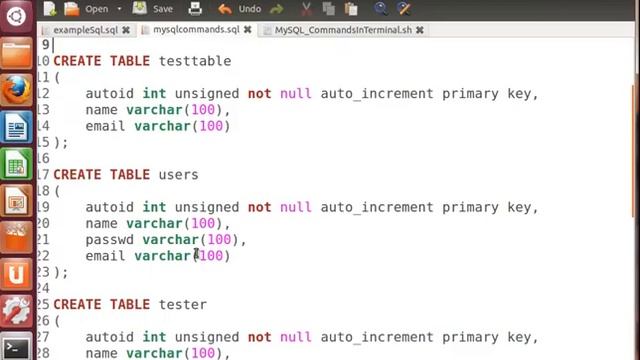This screenshot has height=360, width=640.
Task: Close the exampleSql.sql tab
Action: point(126,30)
